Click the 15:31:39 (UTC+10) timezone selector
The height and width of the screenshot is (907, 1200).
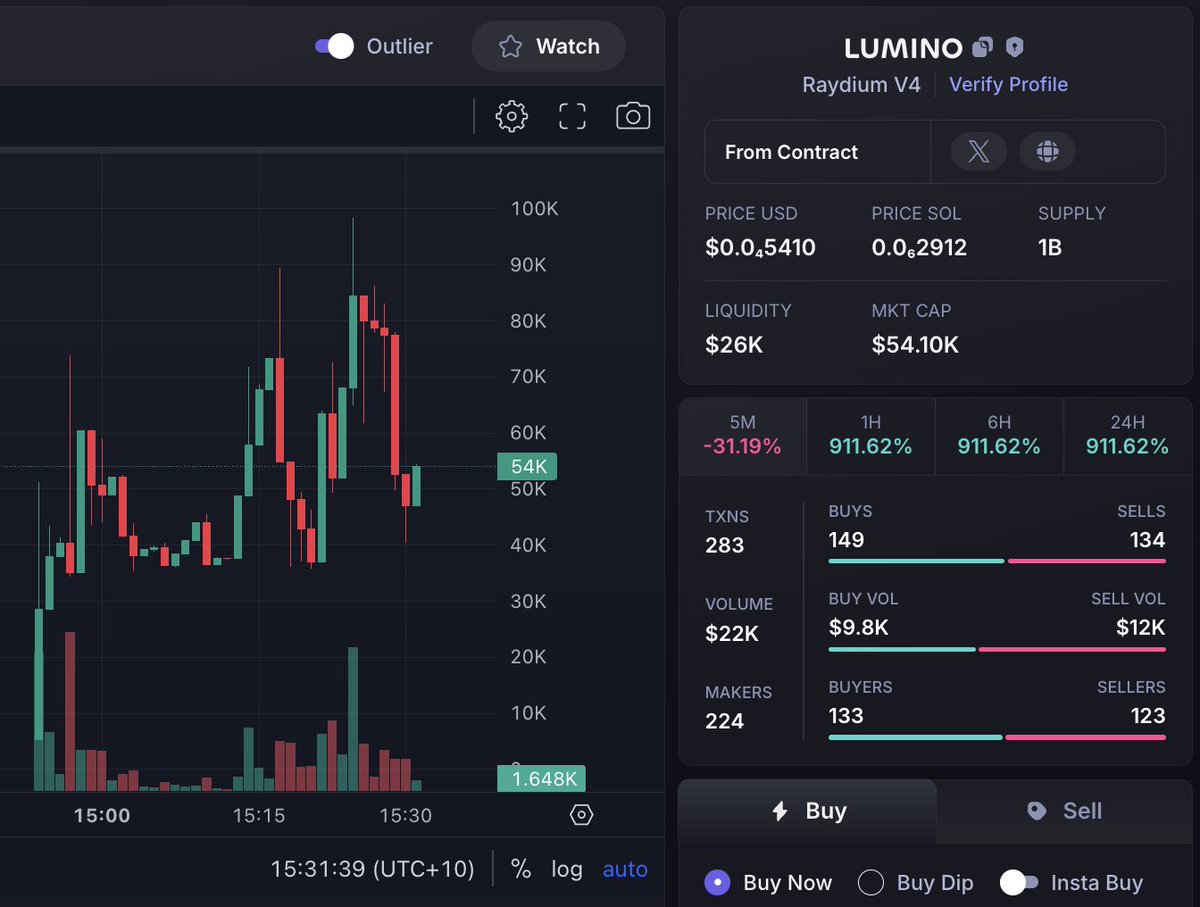[x=372, y=868]
